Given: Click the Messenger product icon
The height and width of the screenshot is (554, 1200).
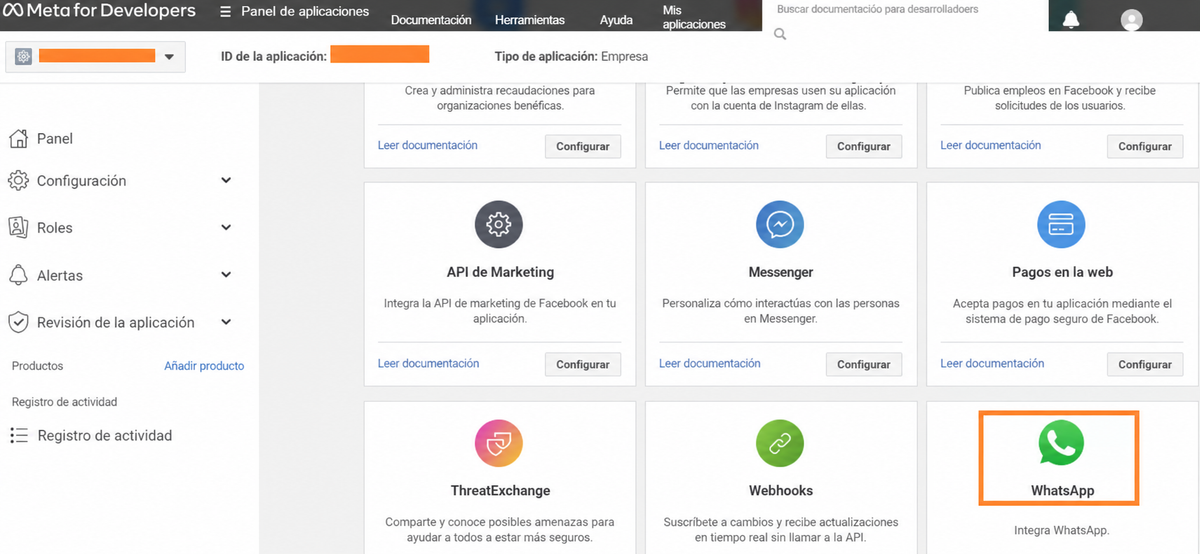Looking at the screenshot, I should point(780,225).
